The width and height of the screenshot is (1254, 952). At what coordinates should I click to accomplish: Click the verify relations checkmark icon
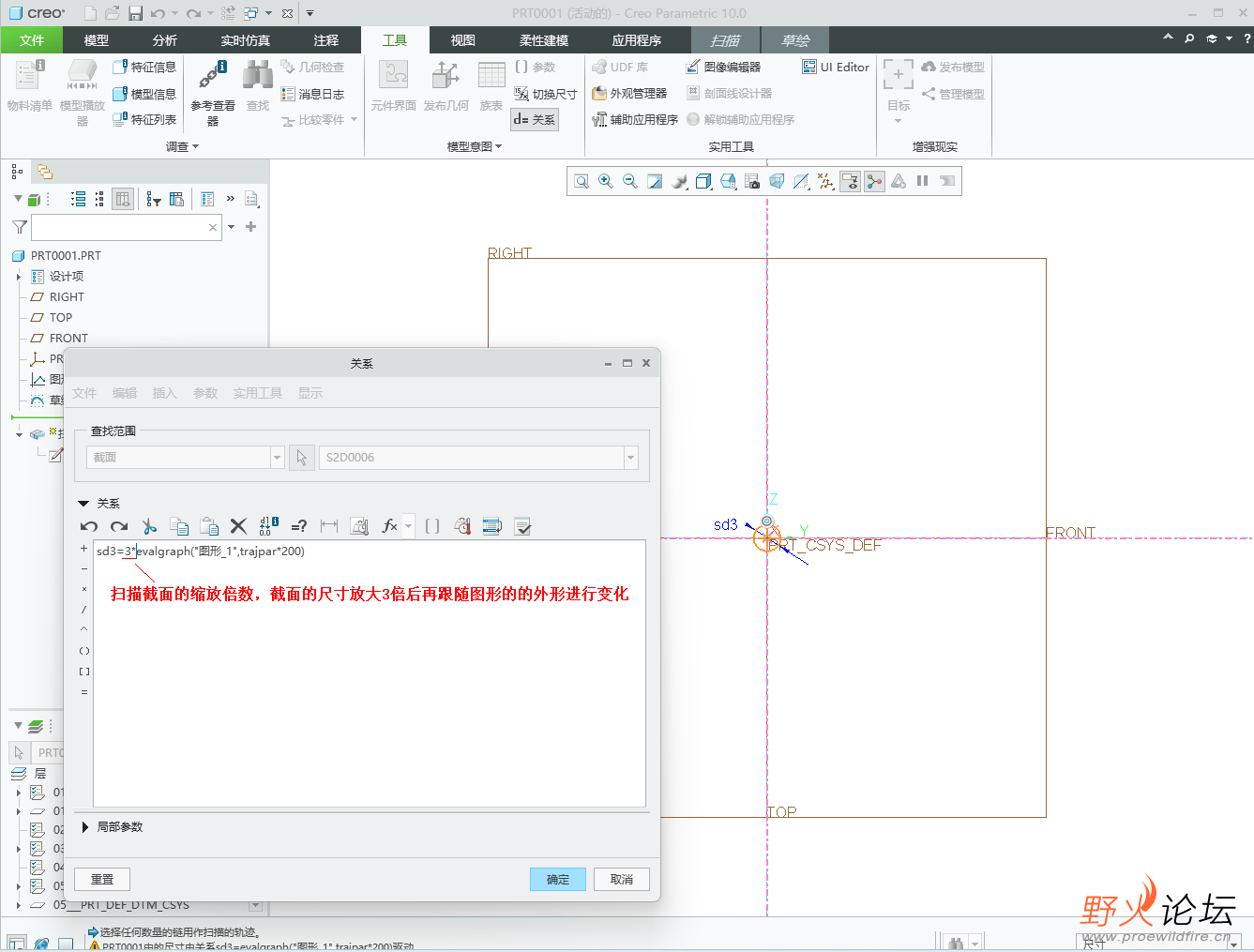tap(523, 526)
